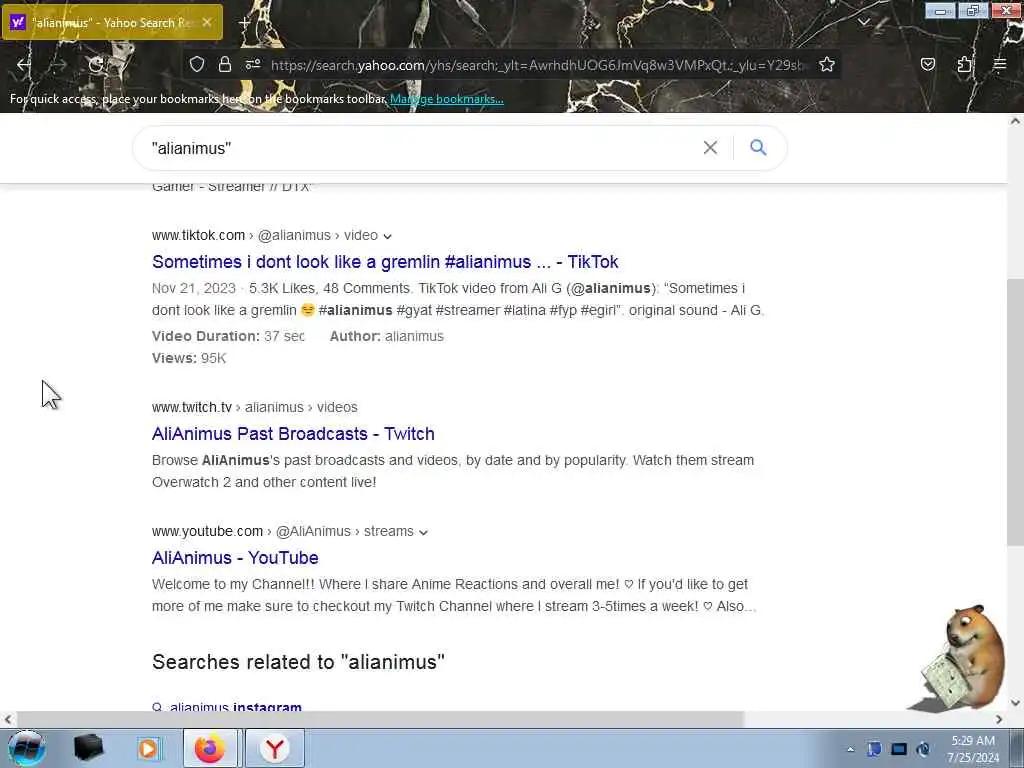Click the Video Duration 37 sec text
The image size is (1024, 768).
229,336
